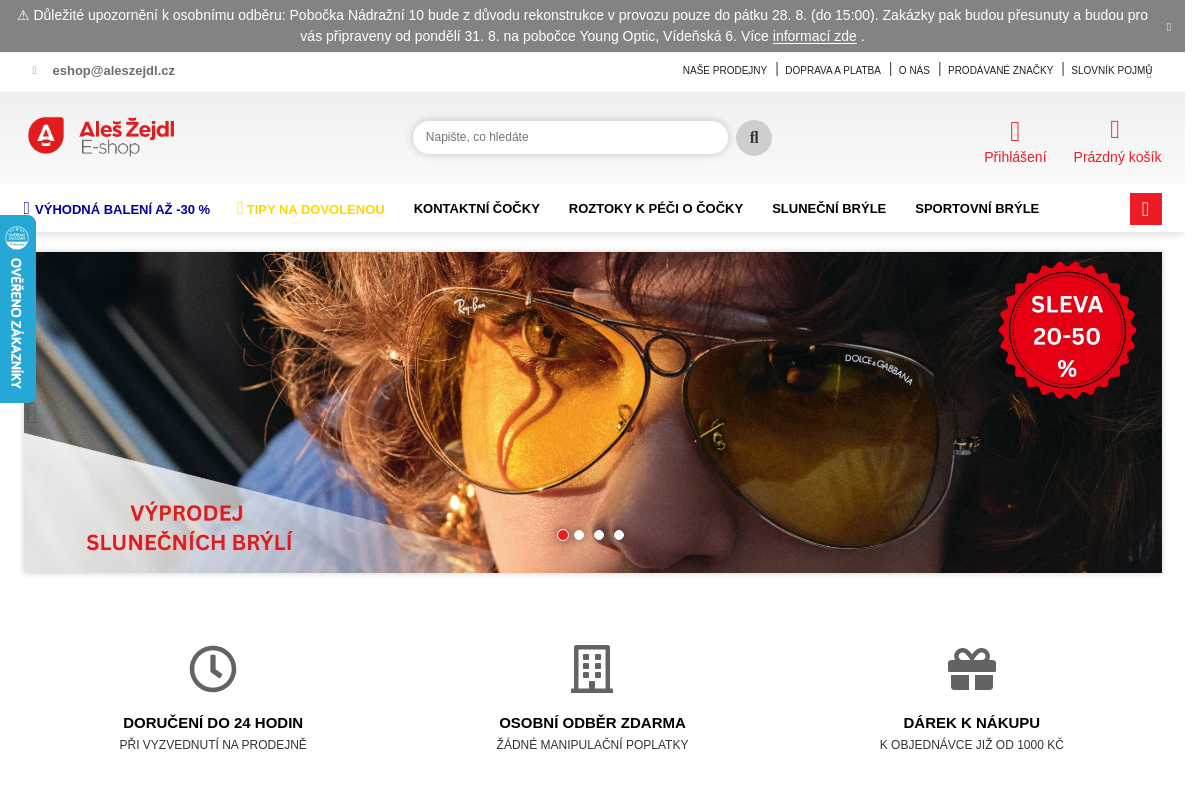The width and height of the screenshot is (1200, 800).
Task: Click the eshop@aleszejdl.cz email link
Action: [x=114, y=70]
